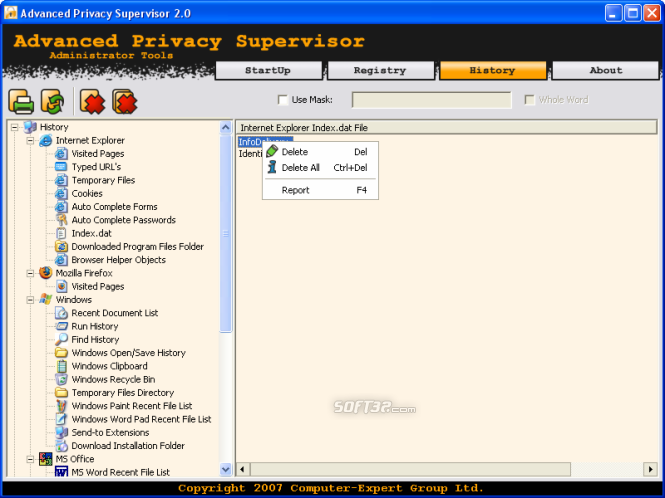This screenshot has width=665, height=498.
Task: Enable the Use Mask checkbox
Action: [x=282, y=100]
